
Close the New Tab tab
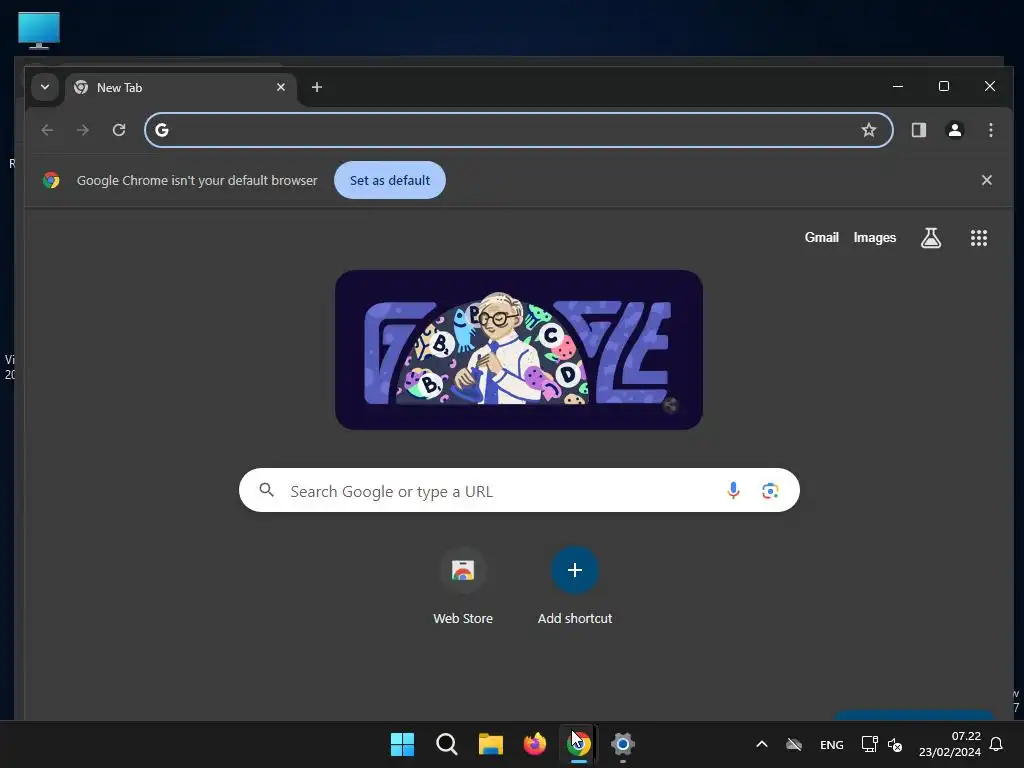click(x=281, y=87)
